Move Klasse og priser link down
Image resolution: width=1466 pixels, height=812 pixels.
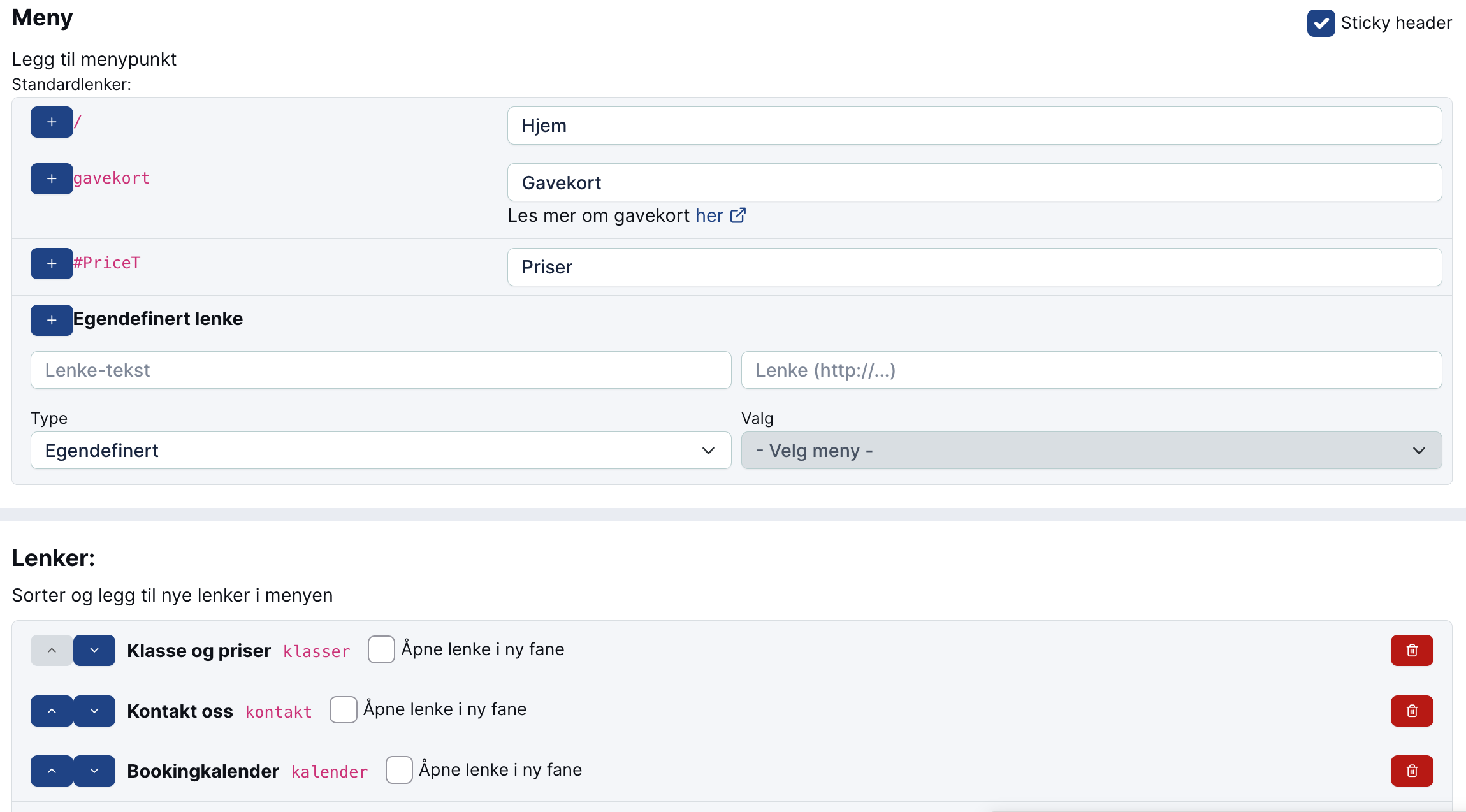(x=94, y=650)
